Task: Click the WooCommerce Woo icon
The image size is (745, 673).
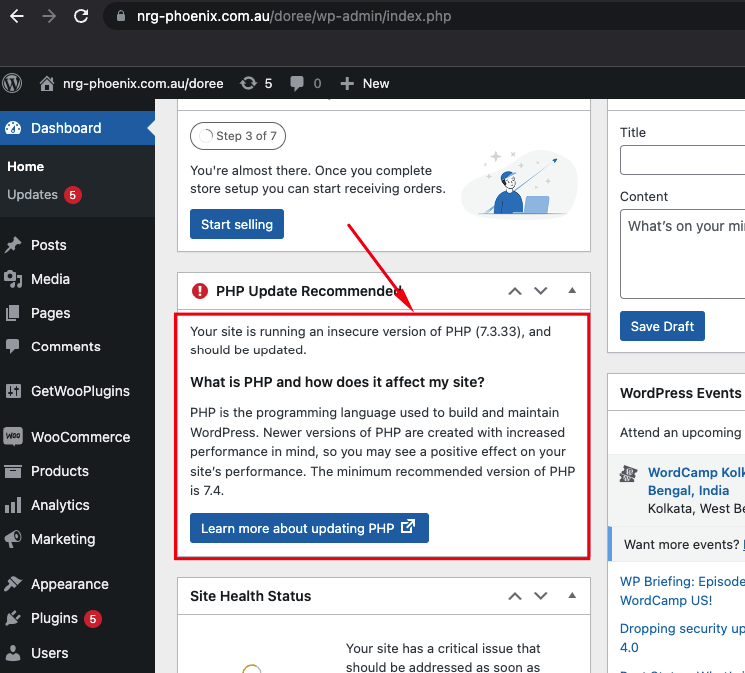Action: pyautogui.click(x=13, y=436)
